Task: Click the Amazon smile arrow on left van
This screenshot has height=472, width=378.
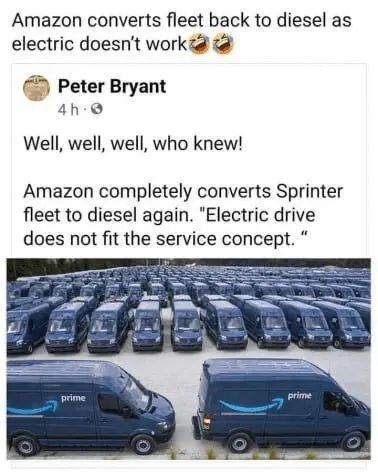Action: click(x=33, y=408)
